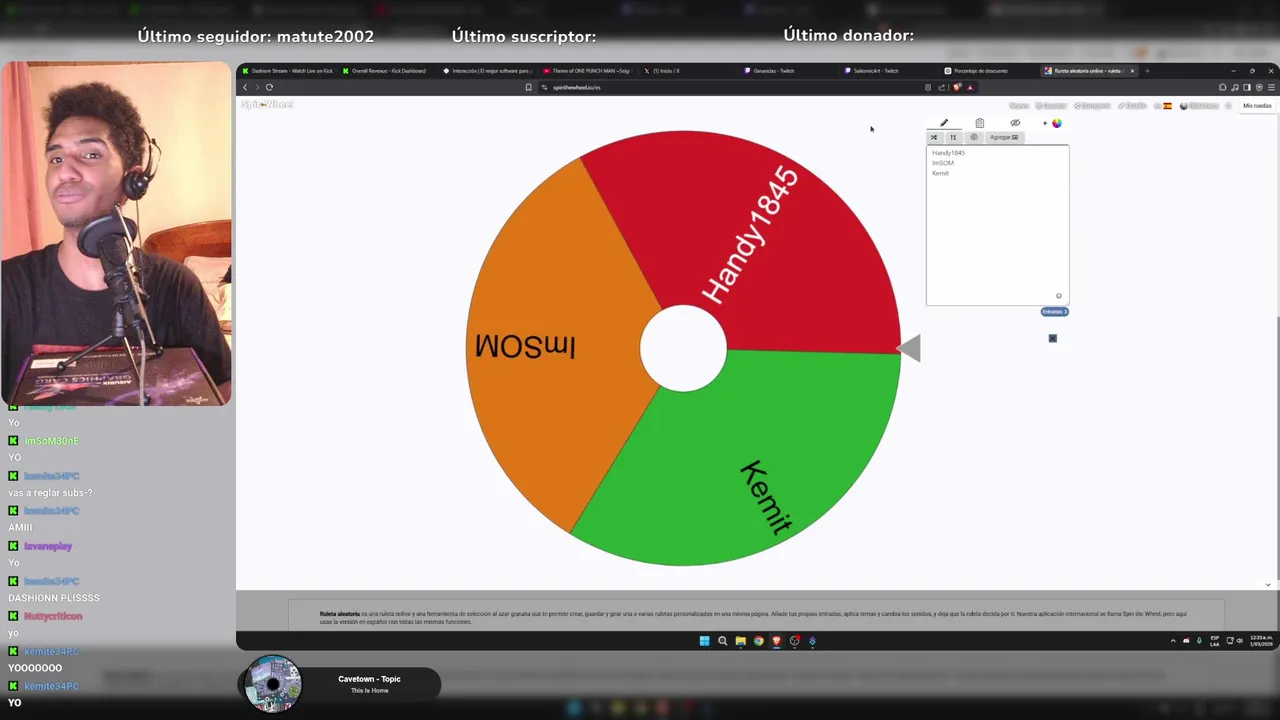This screenshot has width=1280, height=720.
Task: Click the entries count badge
Action: coord(1054,312)
